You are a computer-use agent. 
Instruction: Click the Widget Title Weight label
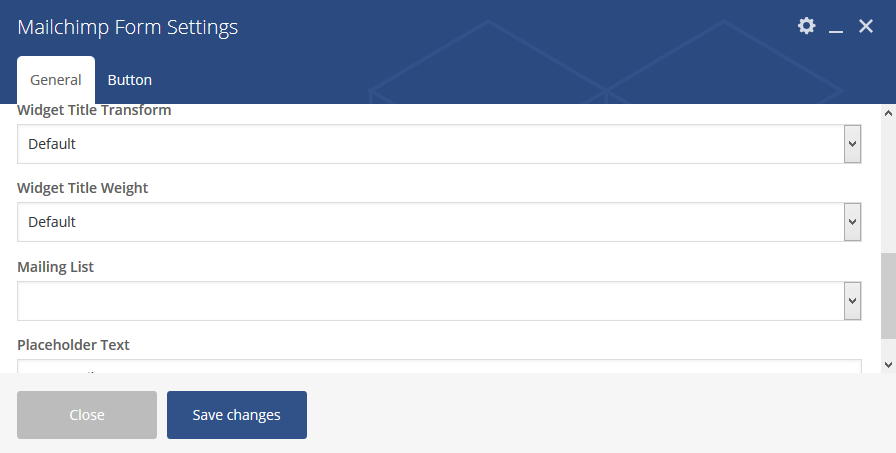pos(83,188)
